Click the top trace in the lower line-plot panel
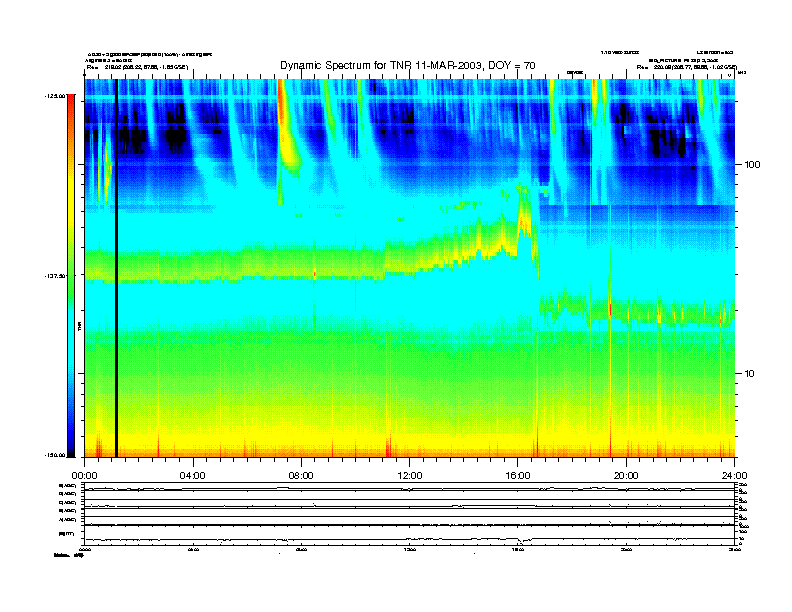Screen dimensions: 792x612 pos(409,488)
